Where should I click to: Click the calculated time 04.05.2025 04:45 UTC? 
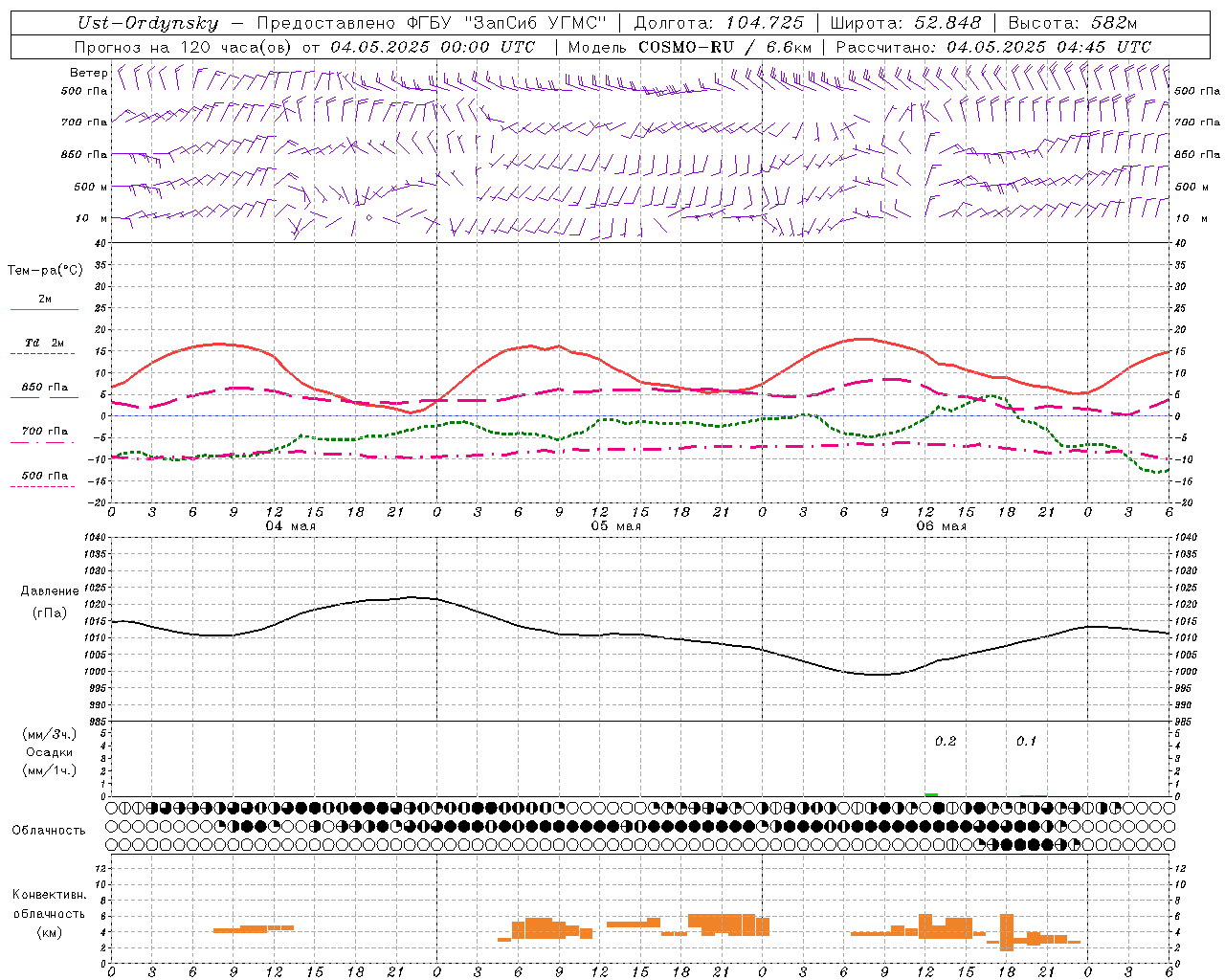pyautogui.click(x=1049, y=46)
